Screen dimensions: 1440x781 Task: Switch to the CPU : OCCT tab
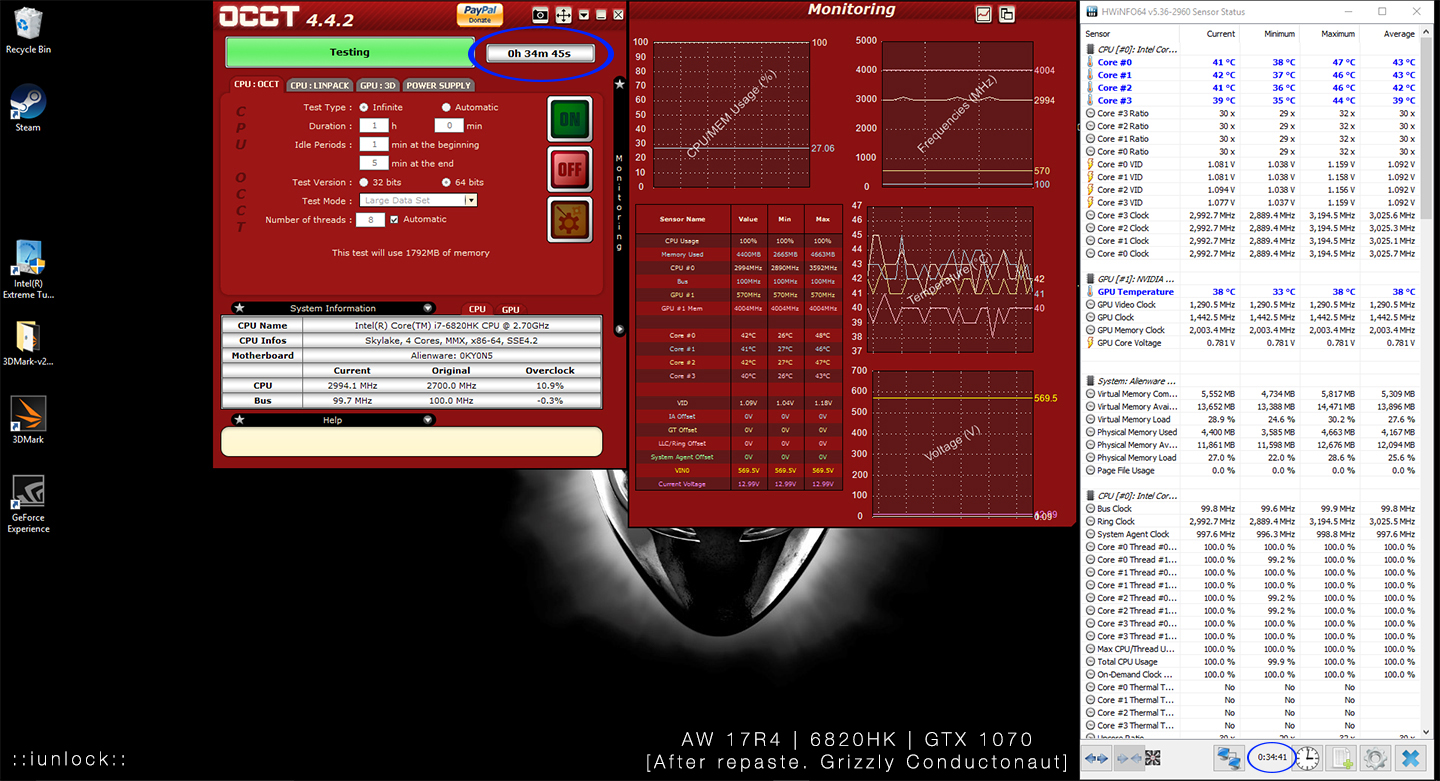coord(256,85)
